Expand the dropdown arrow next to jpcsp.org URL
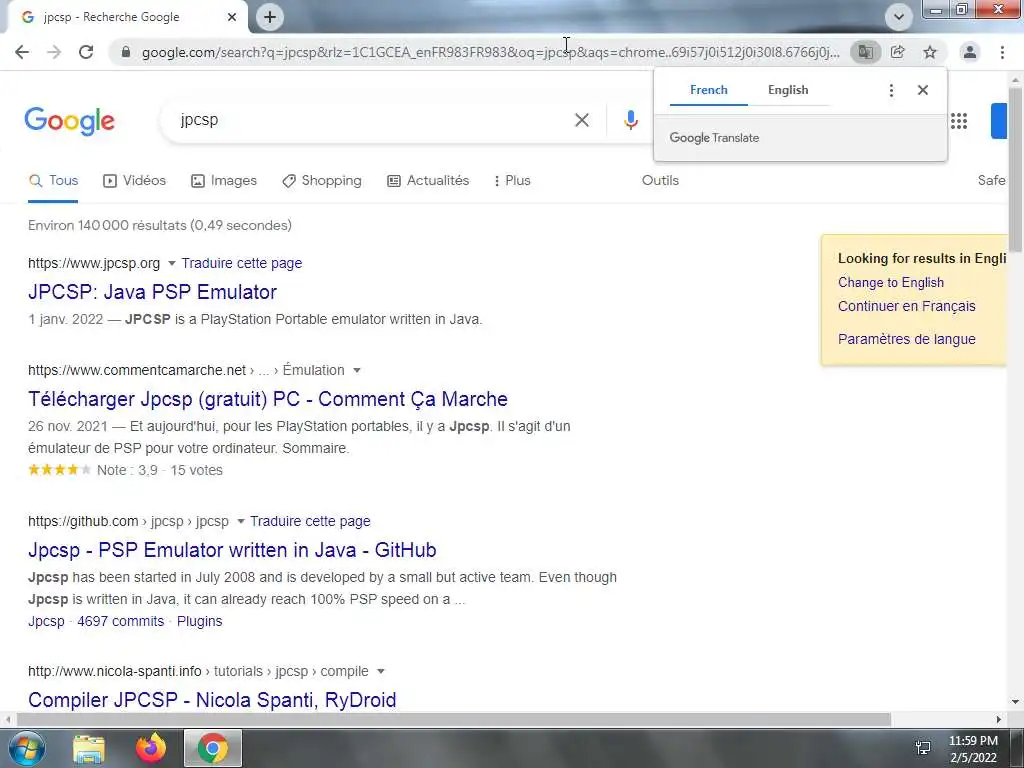 tap(172, 263)
